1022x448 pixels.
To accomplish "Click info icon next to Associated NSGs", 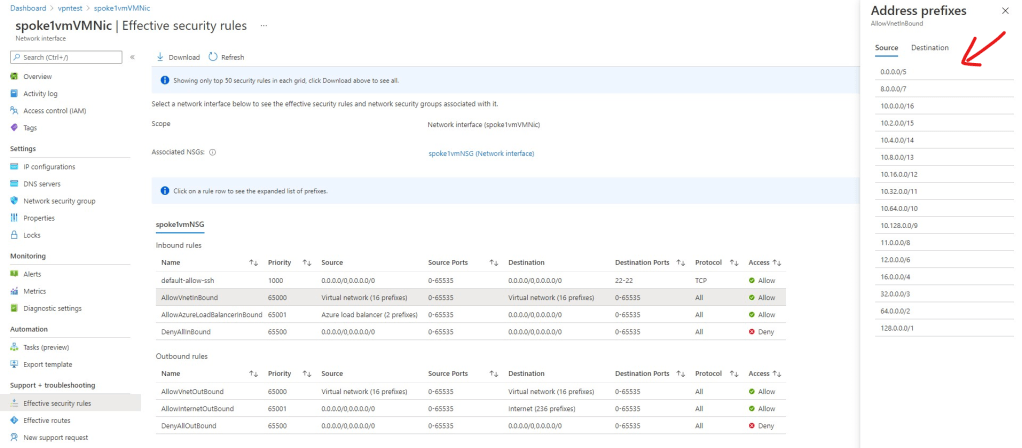I will click(x=213, y=153).
